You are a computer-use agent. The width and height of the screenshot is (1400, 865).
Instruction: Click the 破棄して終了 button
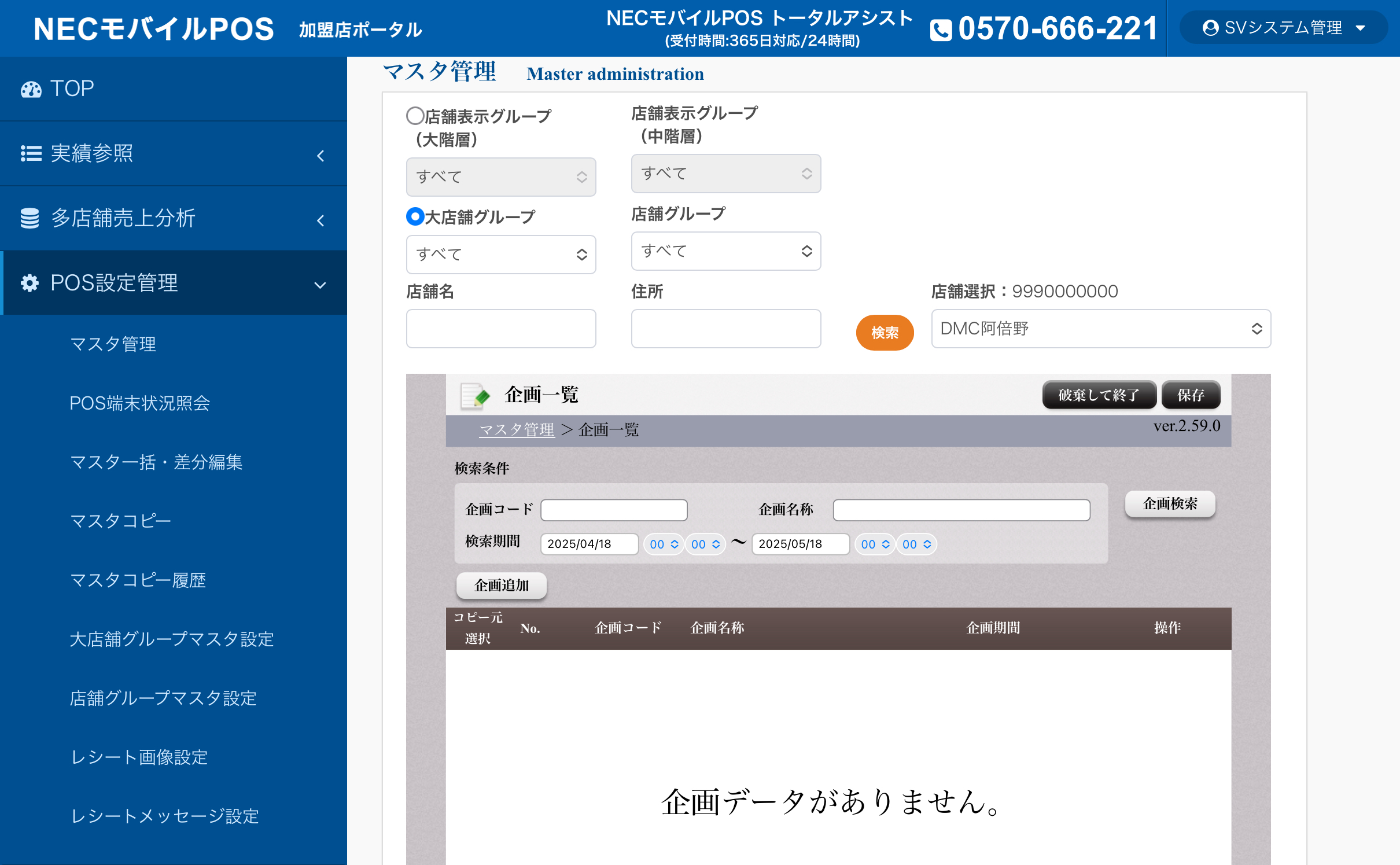tap(1099, 395)
